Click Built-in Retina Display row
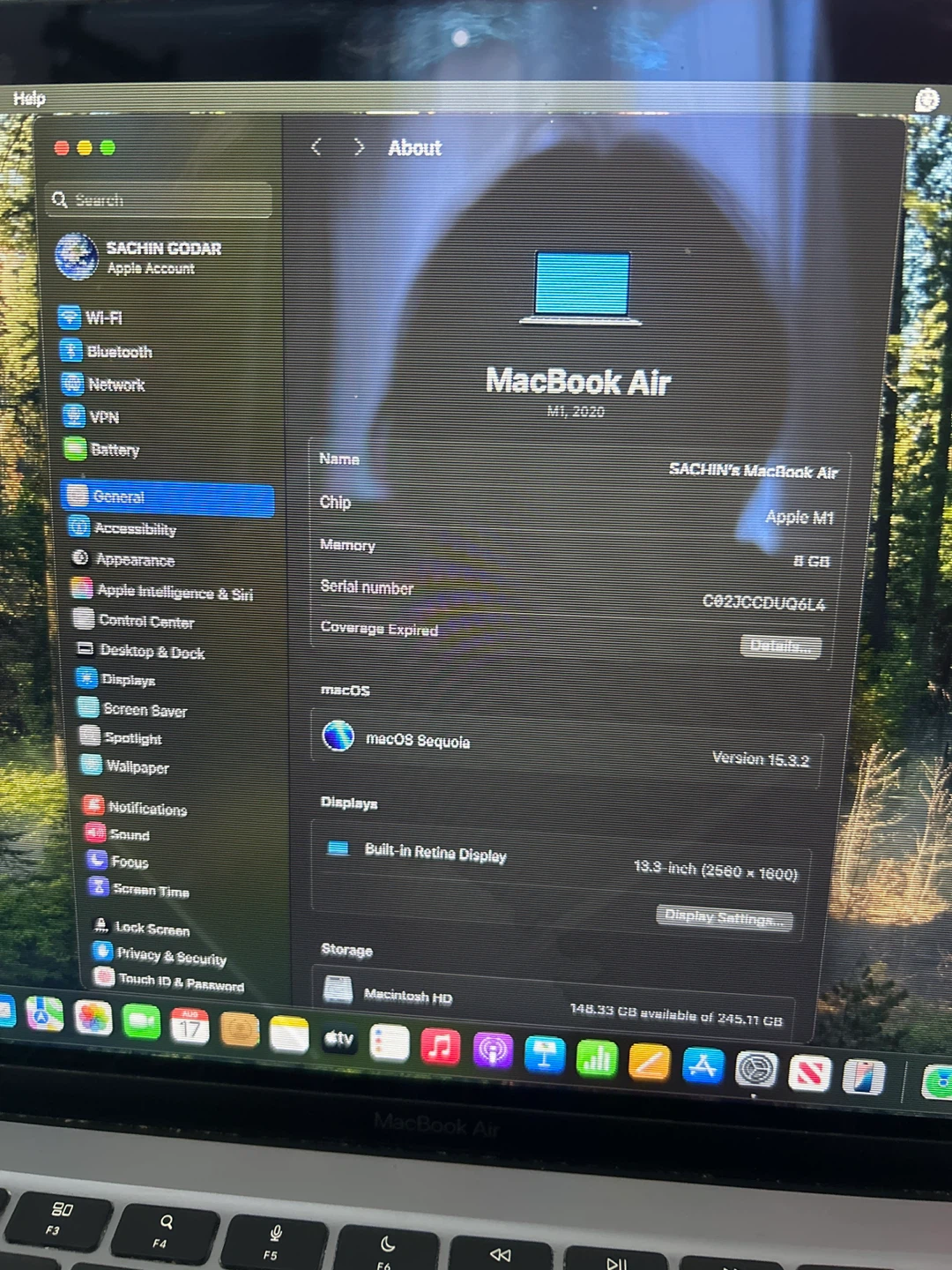This screenshot has width=952, height=1270. (x=562, y=862)
